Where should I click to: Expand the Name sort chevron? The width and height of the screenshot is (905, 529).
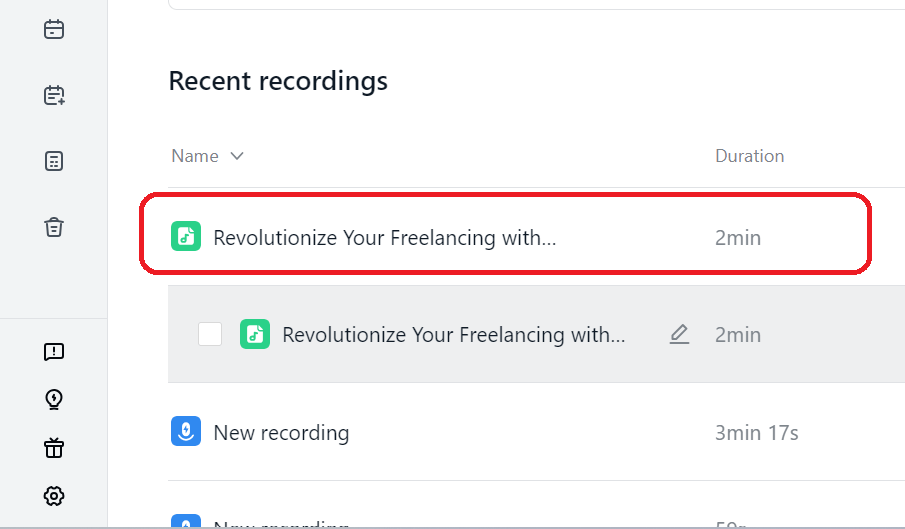[x=237, y=156]
